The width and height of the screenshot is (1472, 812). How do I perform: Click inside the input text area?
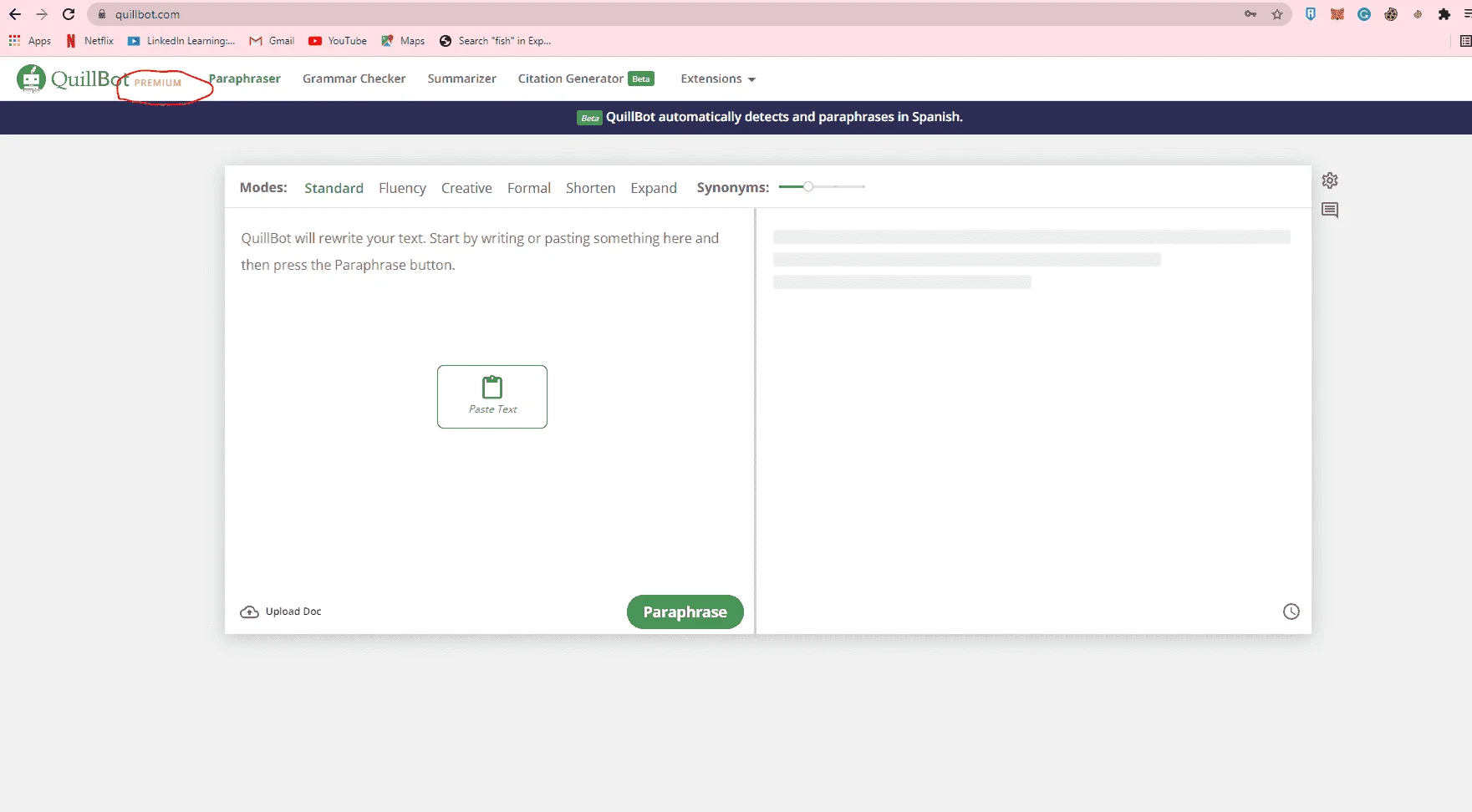tap(490, 401)
